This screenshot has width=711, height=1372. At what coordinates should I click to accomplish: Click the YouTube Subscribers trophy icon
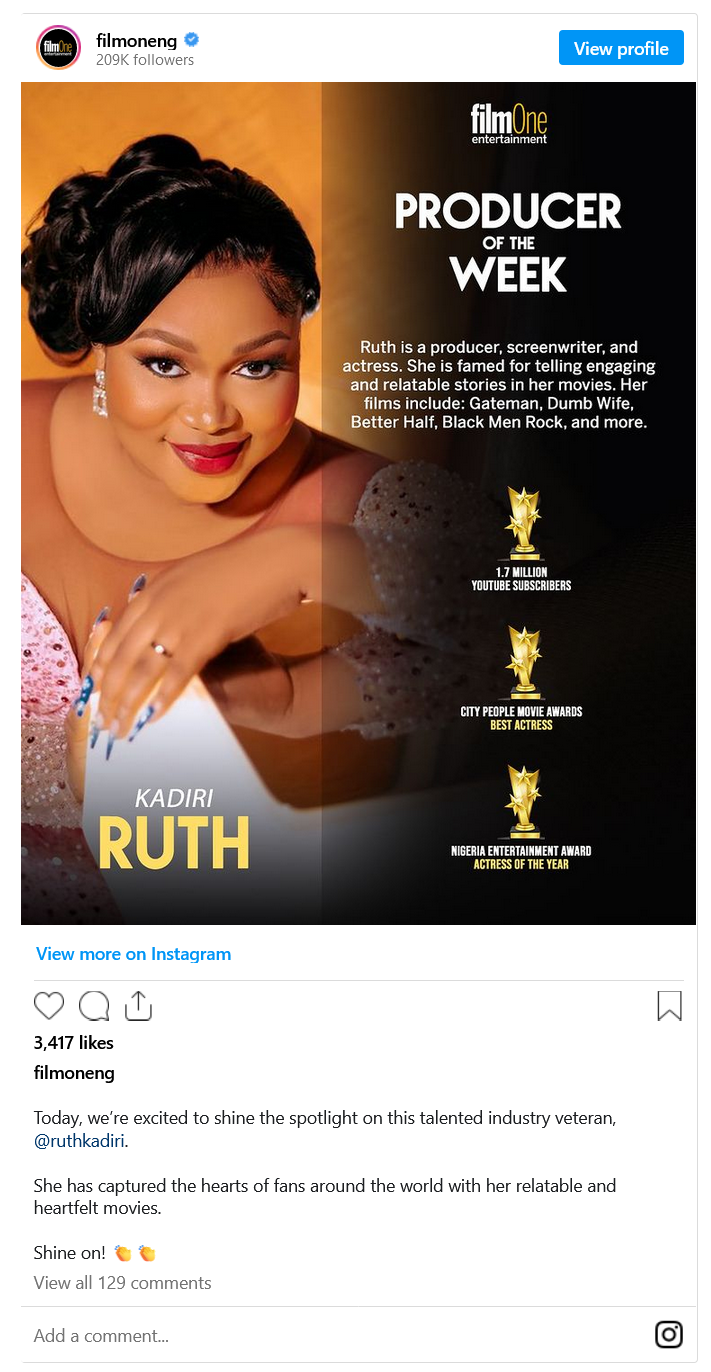(522, 522)
